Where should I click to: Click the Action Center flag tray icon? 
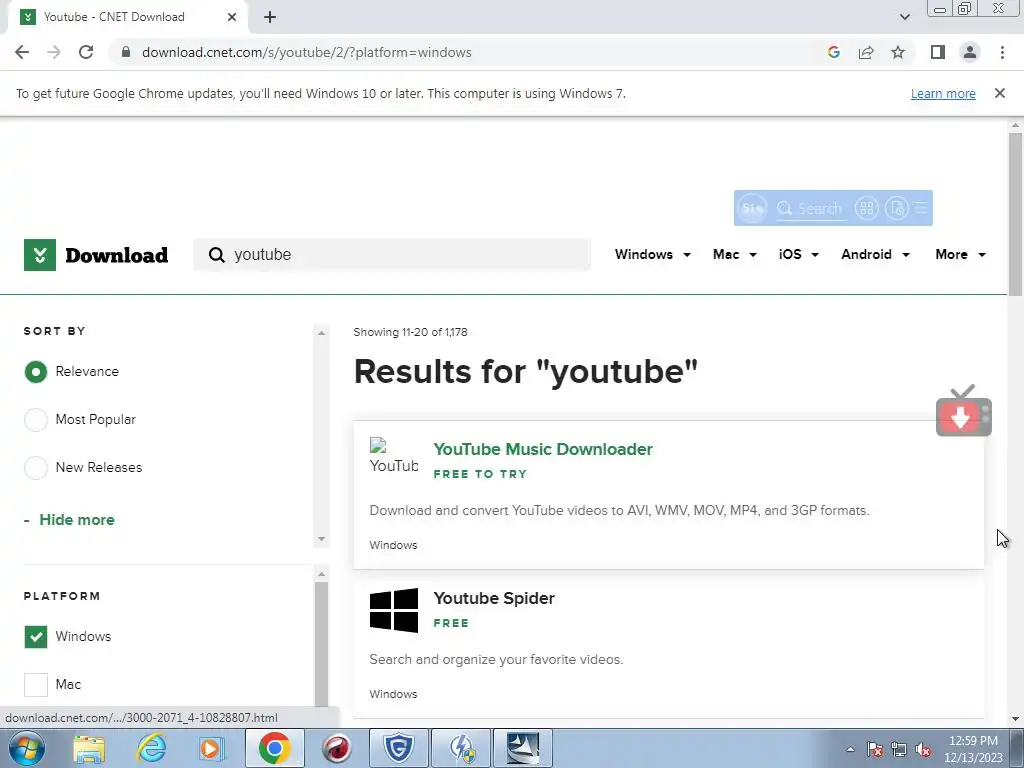[x=875, y=750]
